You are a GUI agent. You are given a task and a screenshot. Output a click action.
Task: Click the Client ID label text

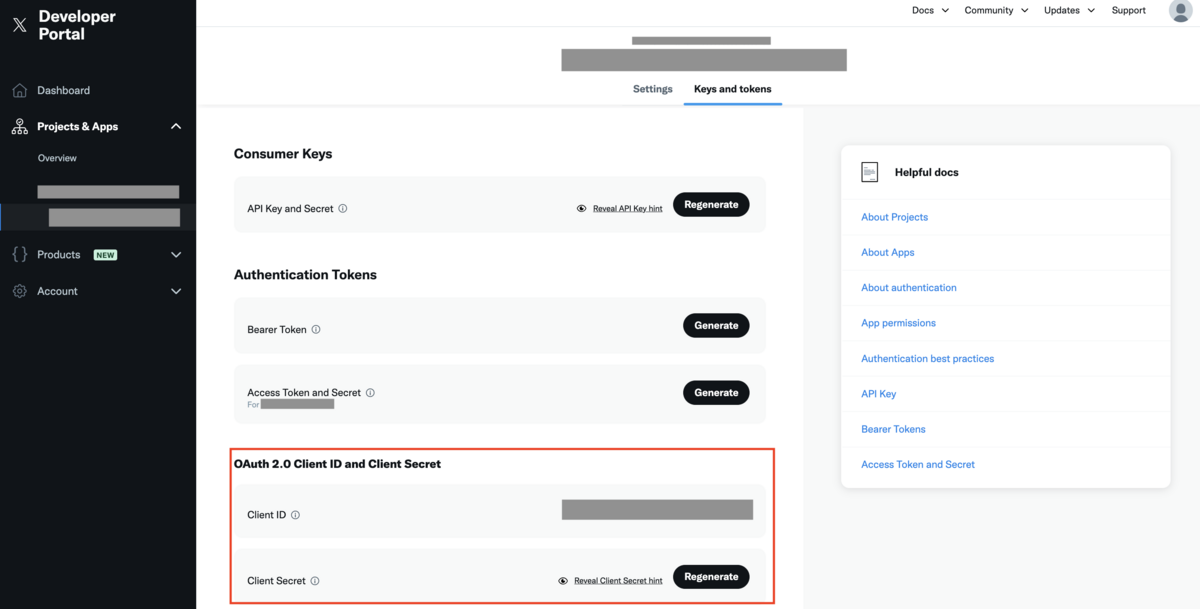pos(267,515)
